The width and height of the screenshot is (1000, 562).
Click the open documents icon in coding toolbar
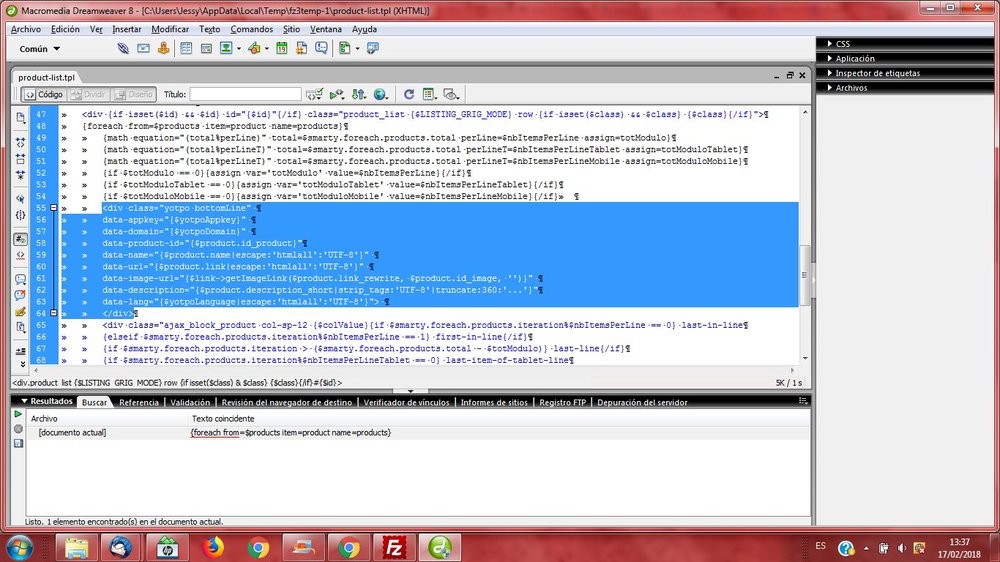pyautogui.click(x=20, y=118)
